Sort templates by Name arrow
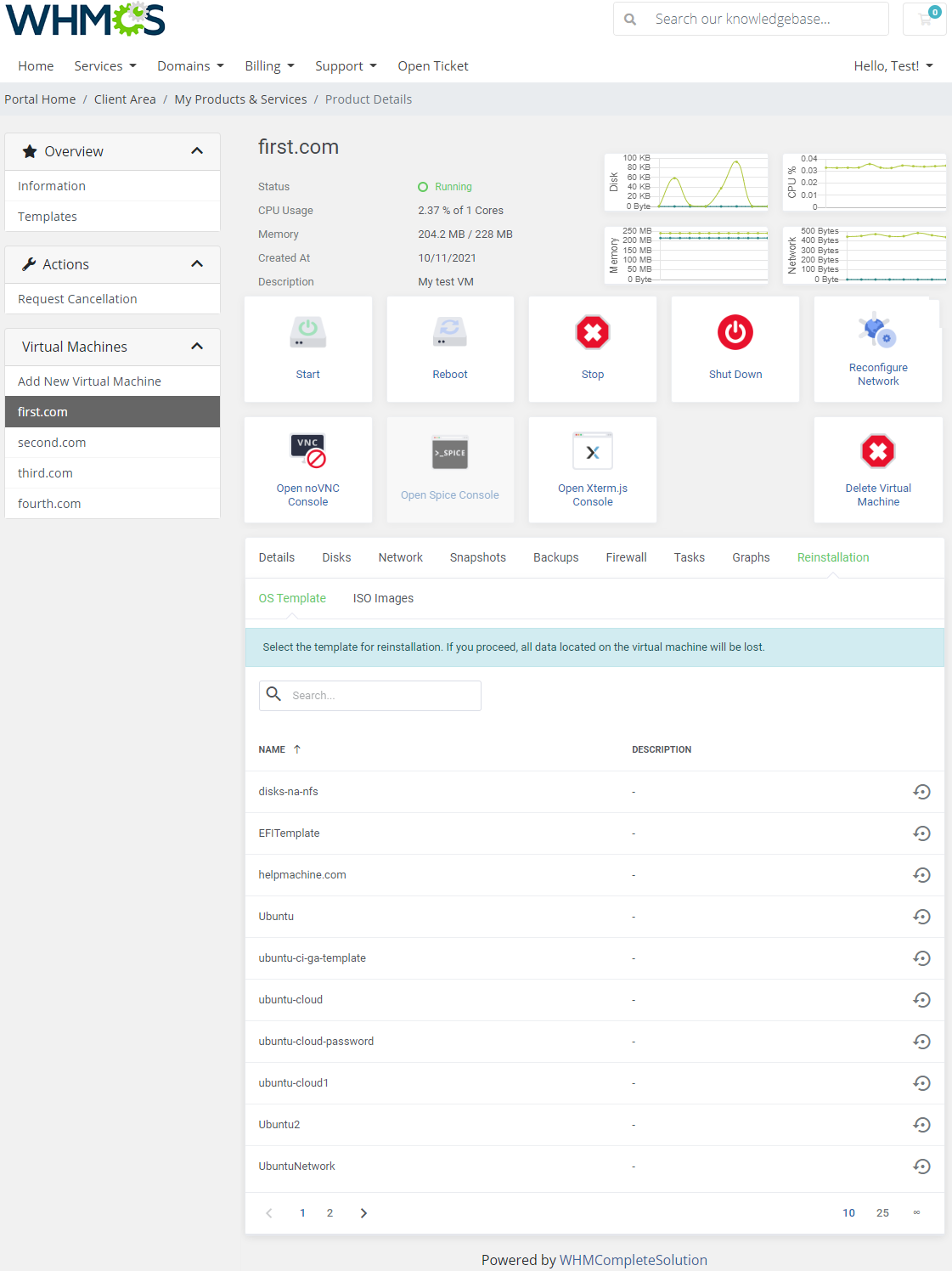Screen dimensions: 952x1271 pyautogui.click(x=297, y=749)
